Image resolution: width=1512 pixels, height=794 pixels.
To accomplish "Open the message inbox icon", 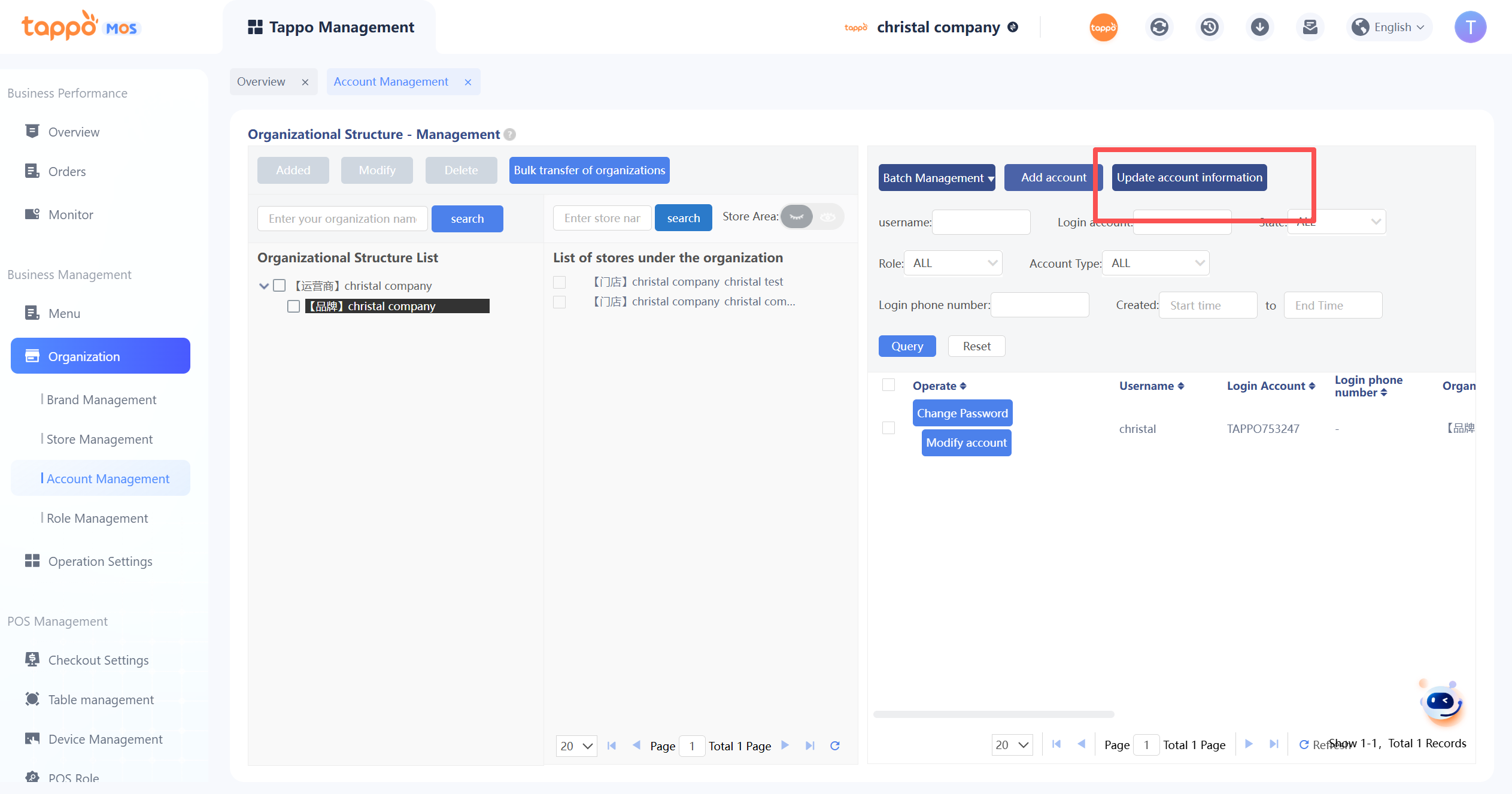I will pos(1310,27).
